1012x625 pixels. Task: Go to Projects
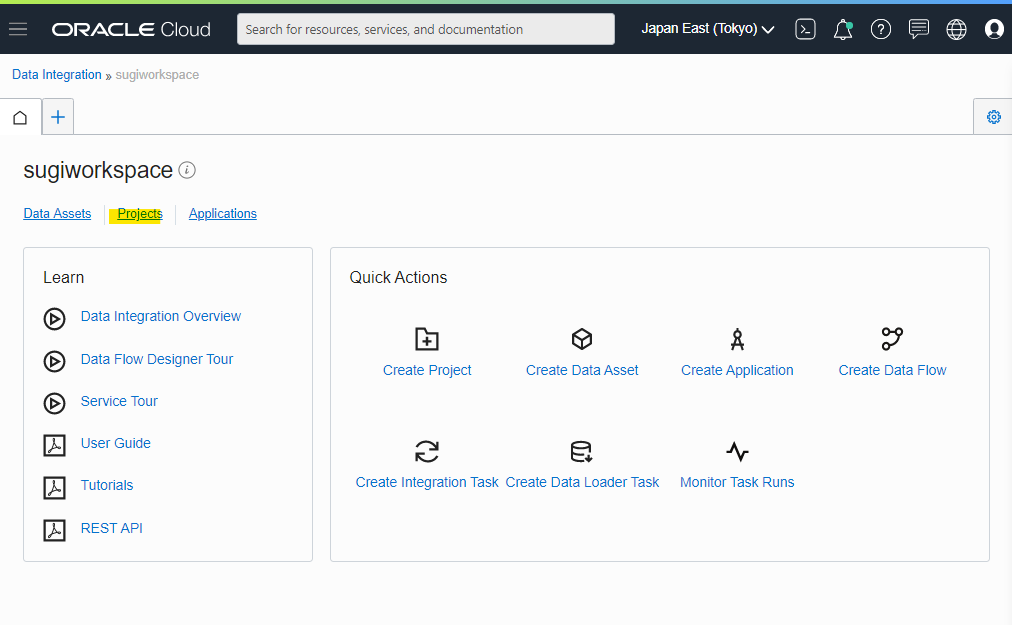click(139, 214)
